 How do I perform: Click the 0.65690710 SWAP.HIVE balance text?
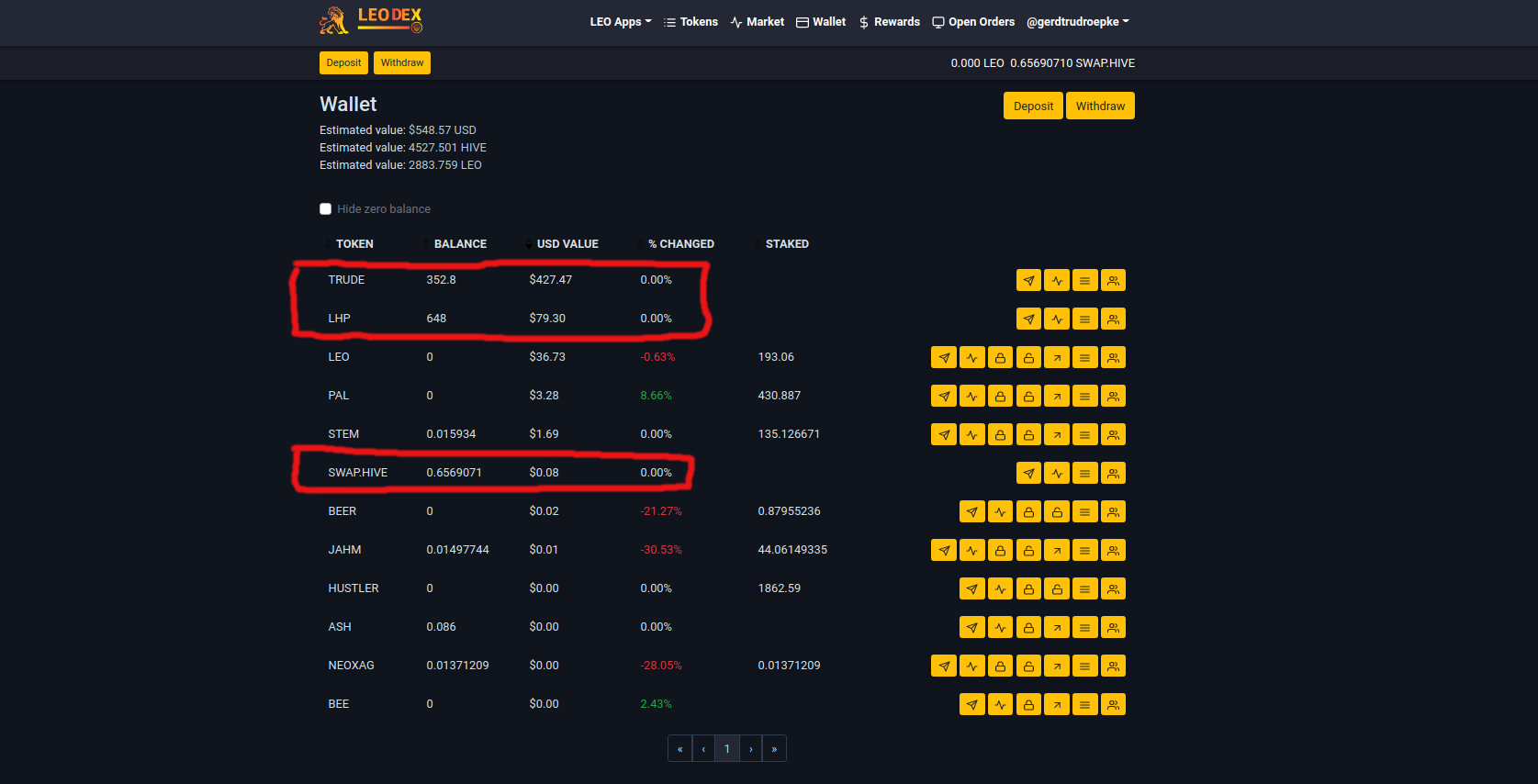(1072, 63)
